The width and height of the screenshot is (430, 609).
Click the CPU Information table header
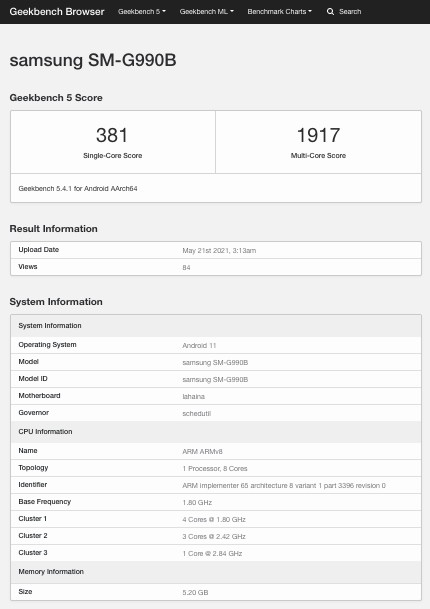216,432
